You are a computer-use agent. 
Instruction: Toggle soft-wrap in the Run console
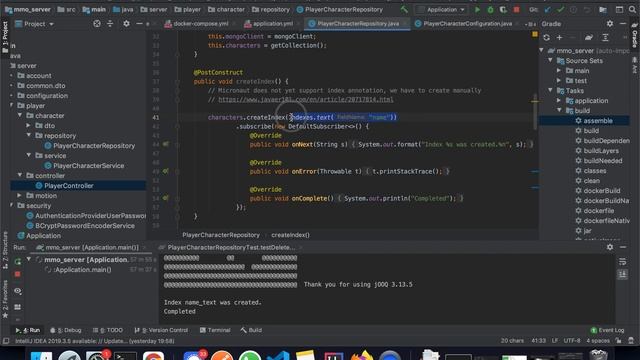point(622,262)
